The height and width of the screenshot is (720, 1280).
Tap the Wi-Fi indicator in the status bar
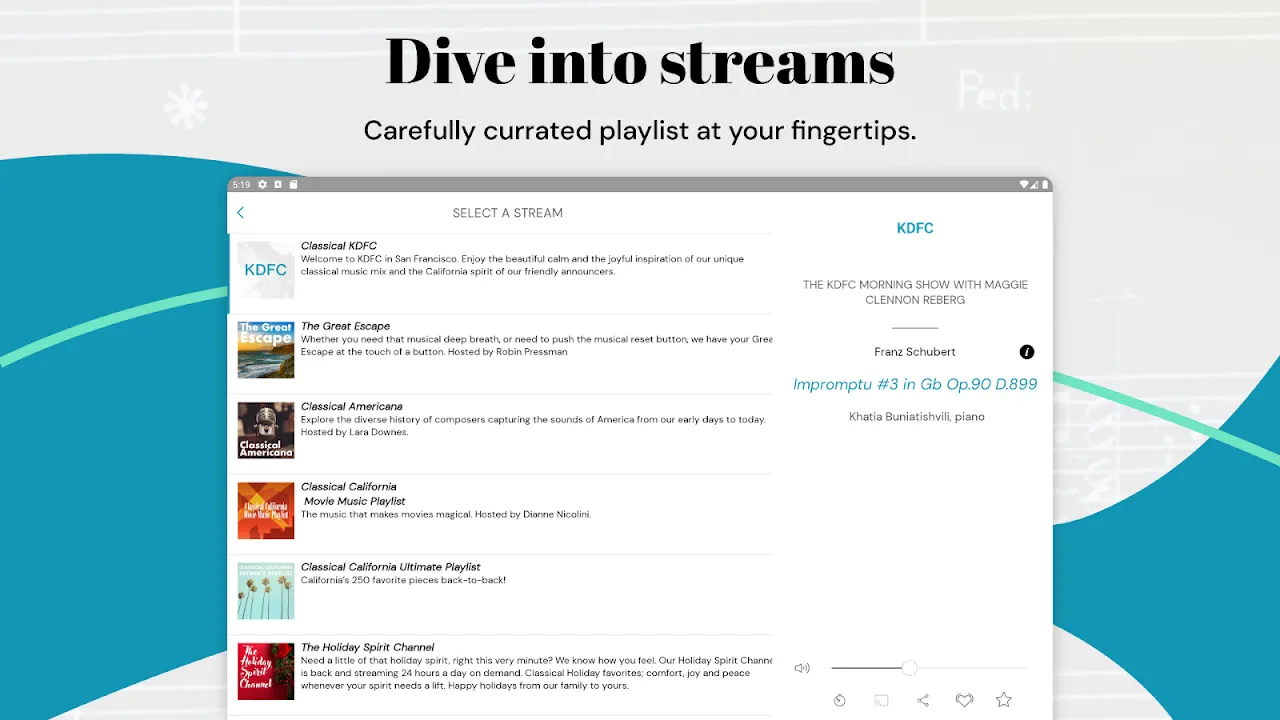coord(1025,185)
